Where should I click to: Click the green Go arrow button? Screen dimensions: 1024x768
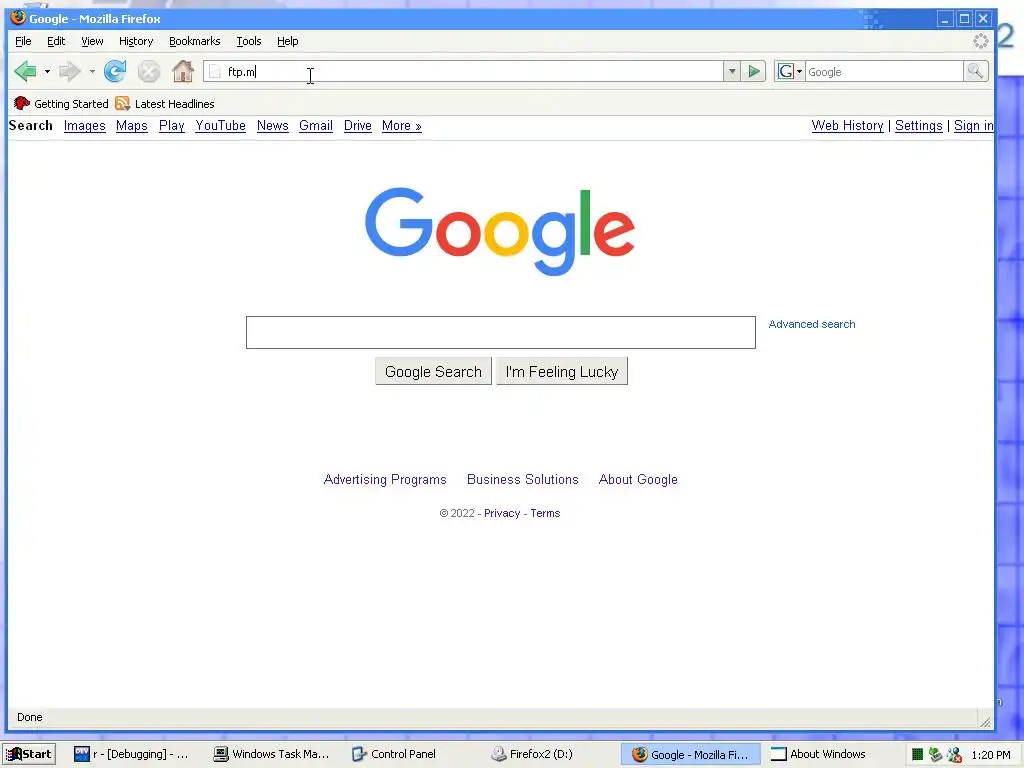[754, 71]
